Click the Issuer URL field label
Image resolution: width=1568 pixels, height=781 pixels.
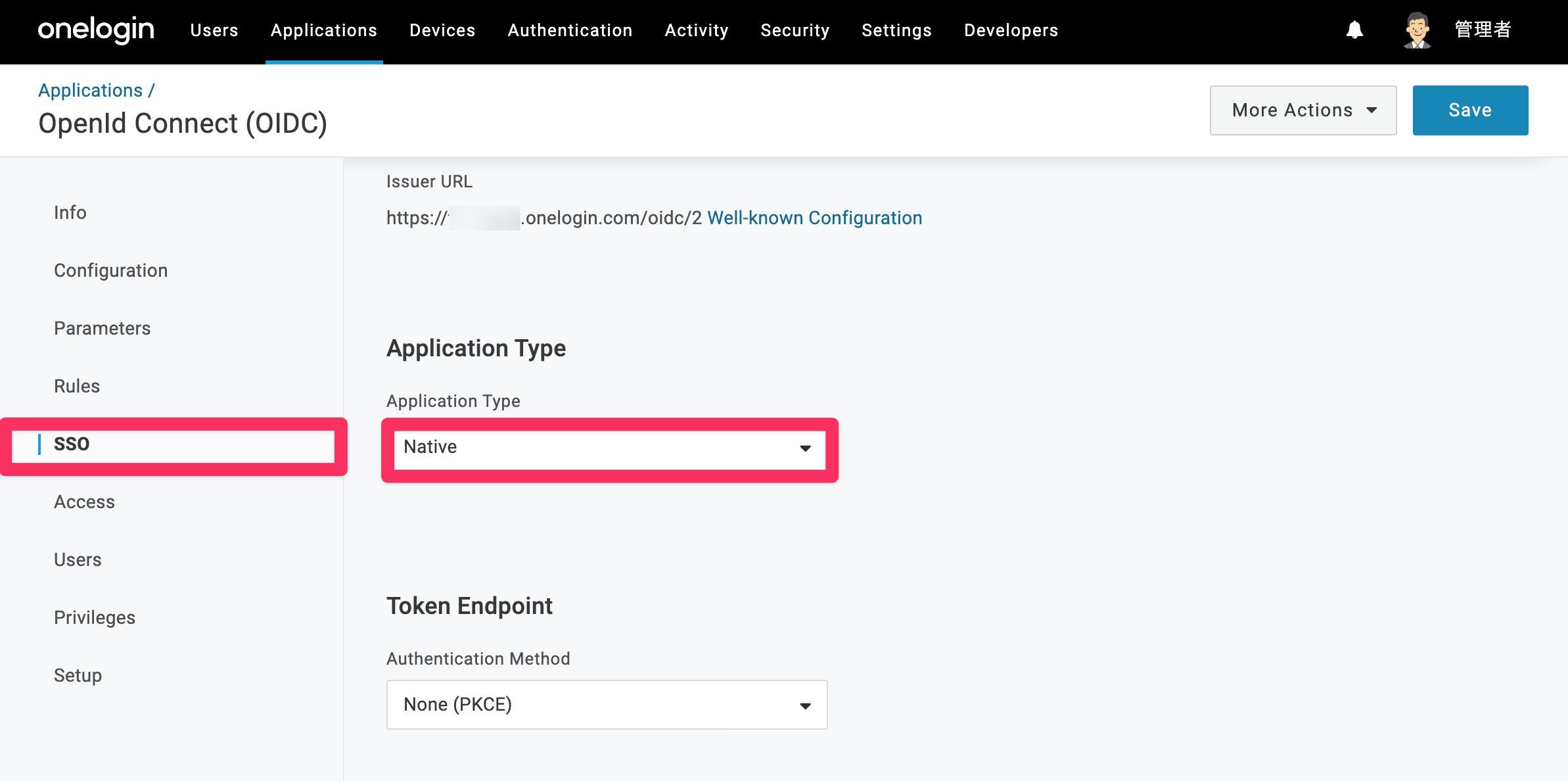tap(430, 181)
